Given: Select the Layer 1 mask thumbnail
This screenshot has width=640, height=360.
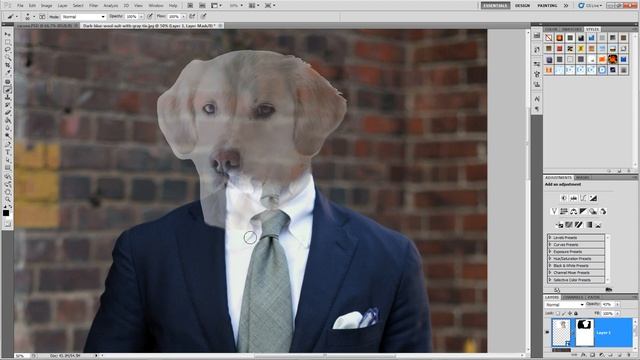Looking at the screenshot, I should point(585,332).
